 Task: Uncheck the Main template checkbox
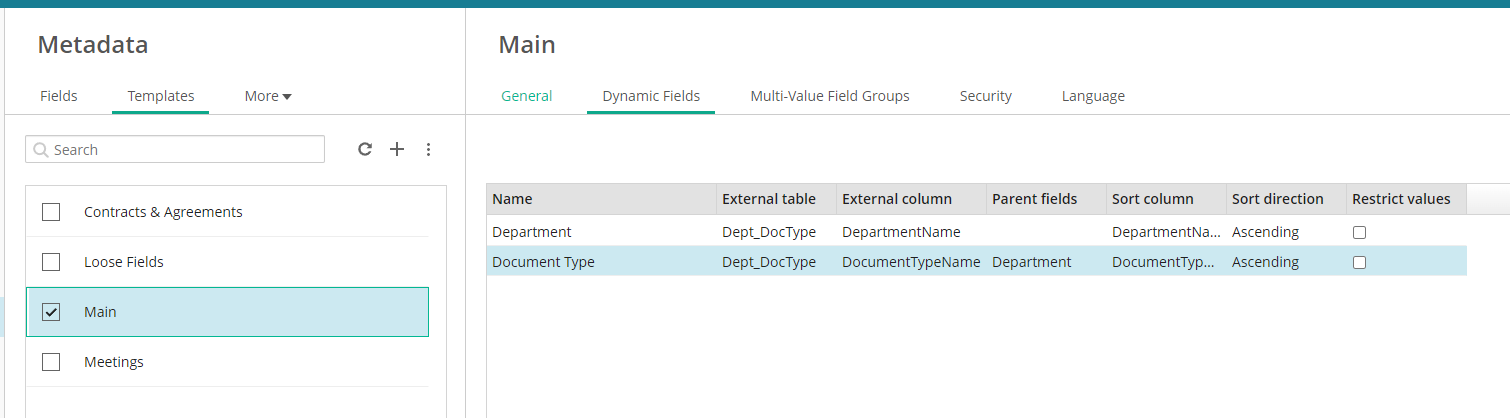coord(51,312)
